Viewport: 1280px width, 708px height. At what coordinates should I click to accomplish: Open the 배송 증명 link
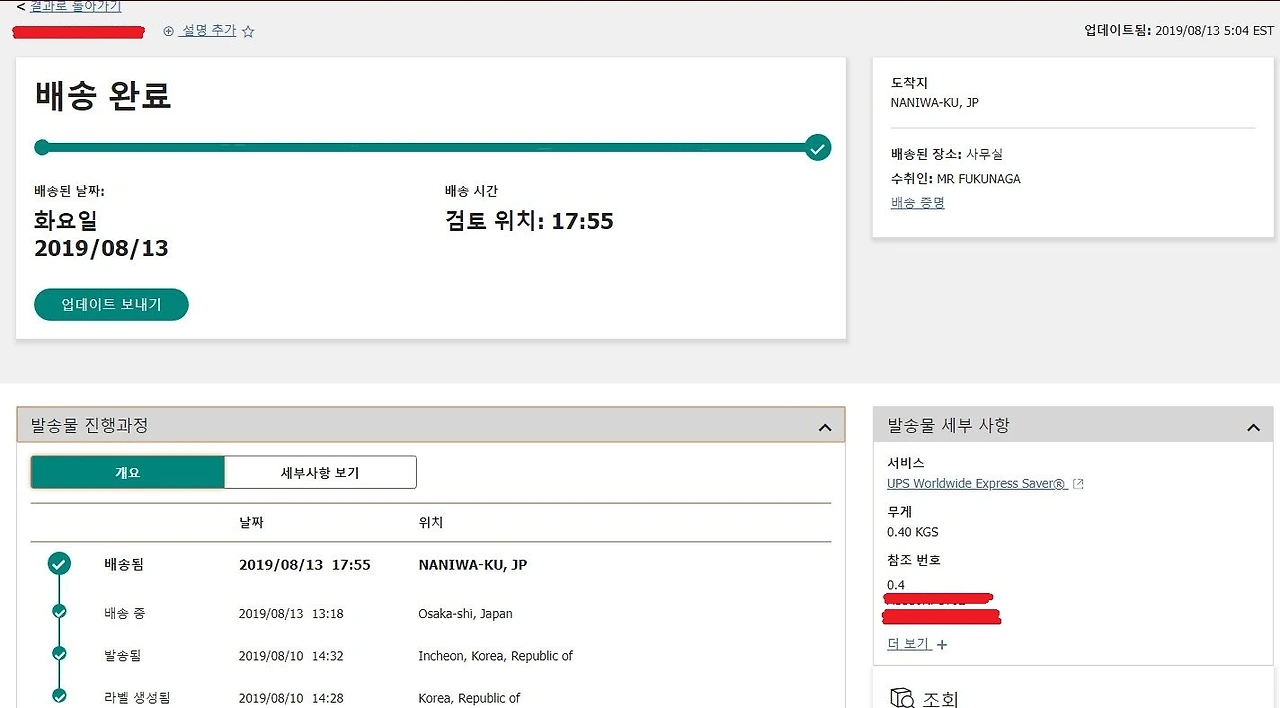tap(917, 202)
